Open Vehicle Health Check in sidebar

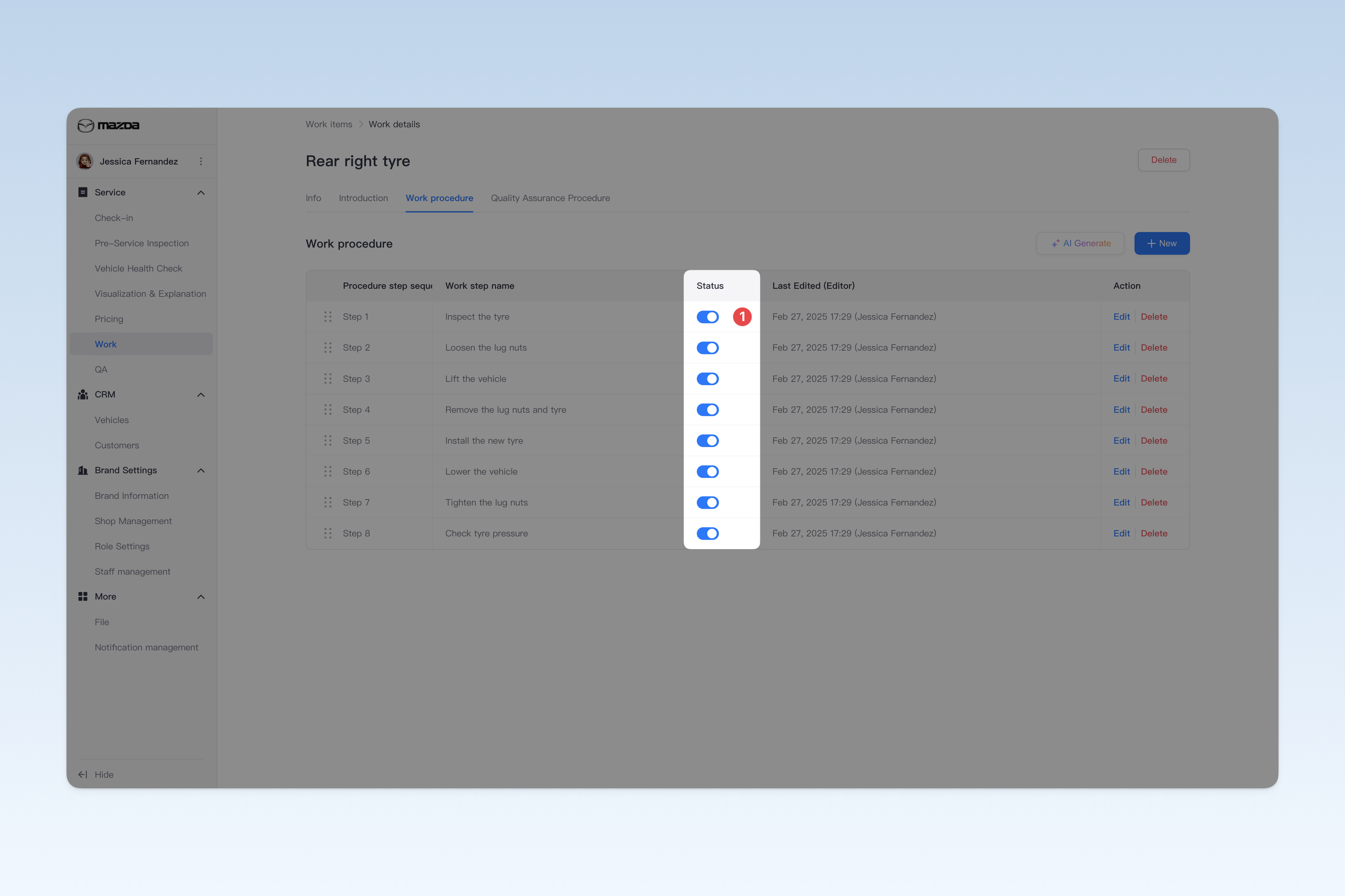138,269
